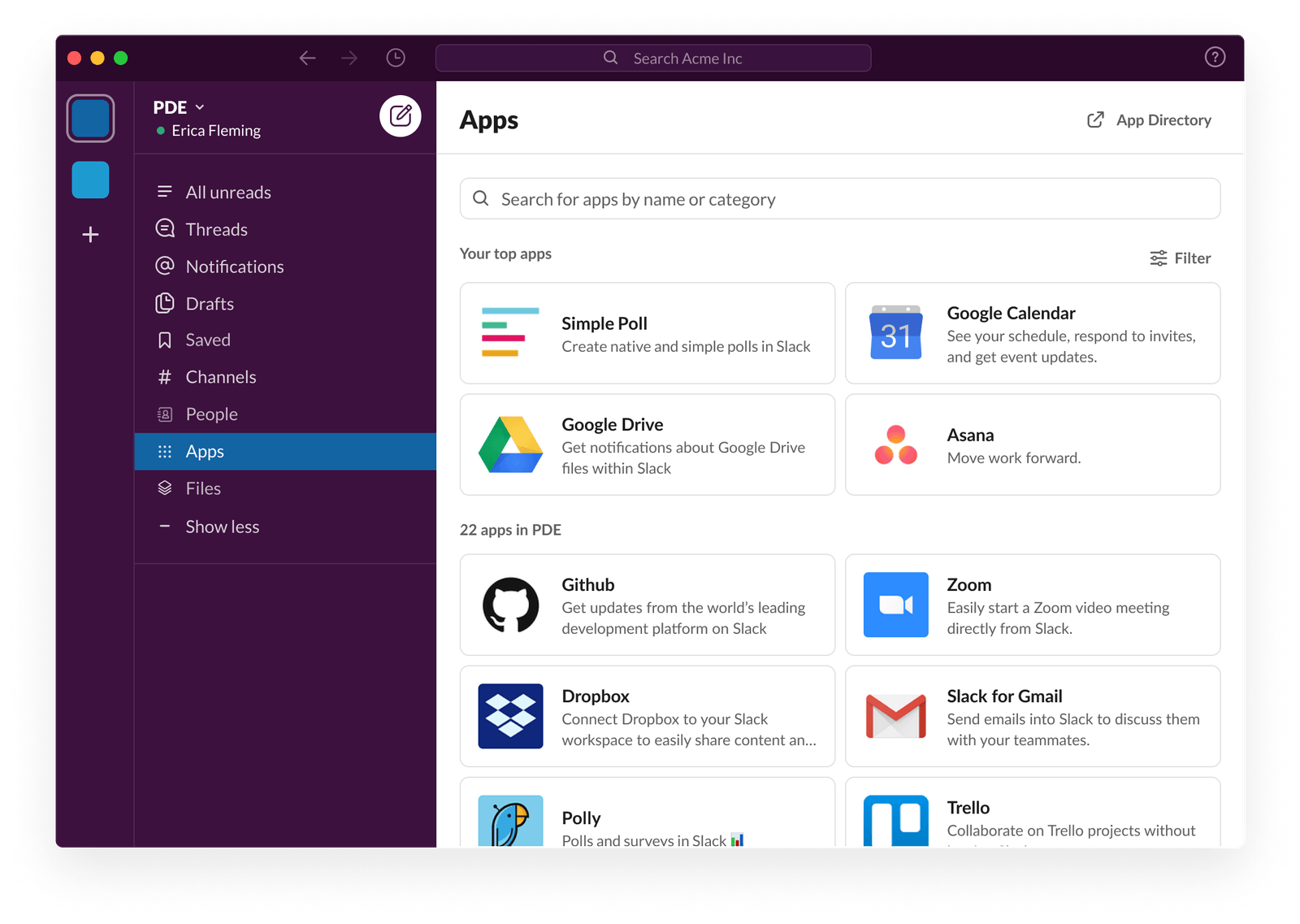Click the help question mark icon

(x=1214, y=57)
